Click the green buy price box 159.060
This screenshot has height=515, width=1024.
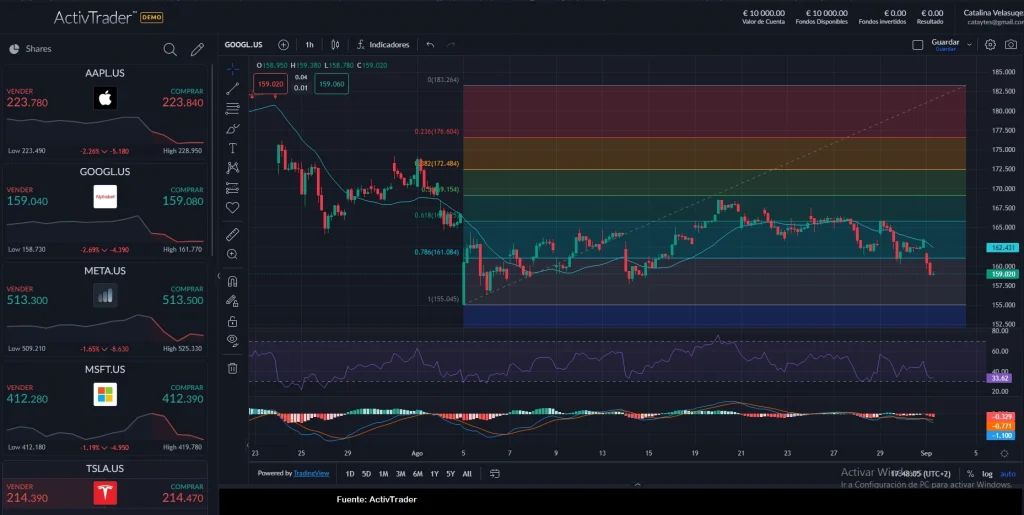click(x=331, y=84)
